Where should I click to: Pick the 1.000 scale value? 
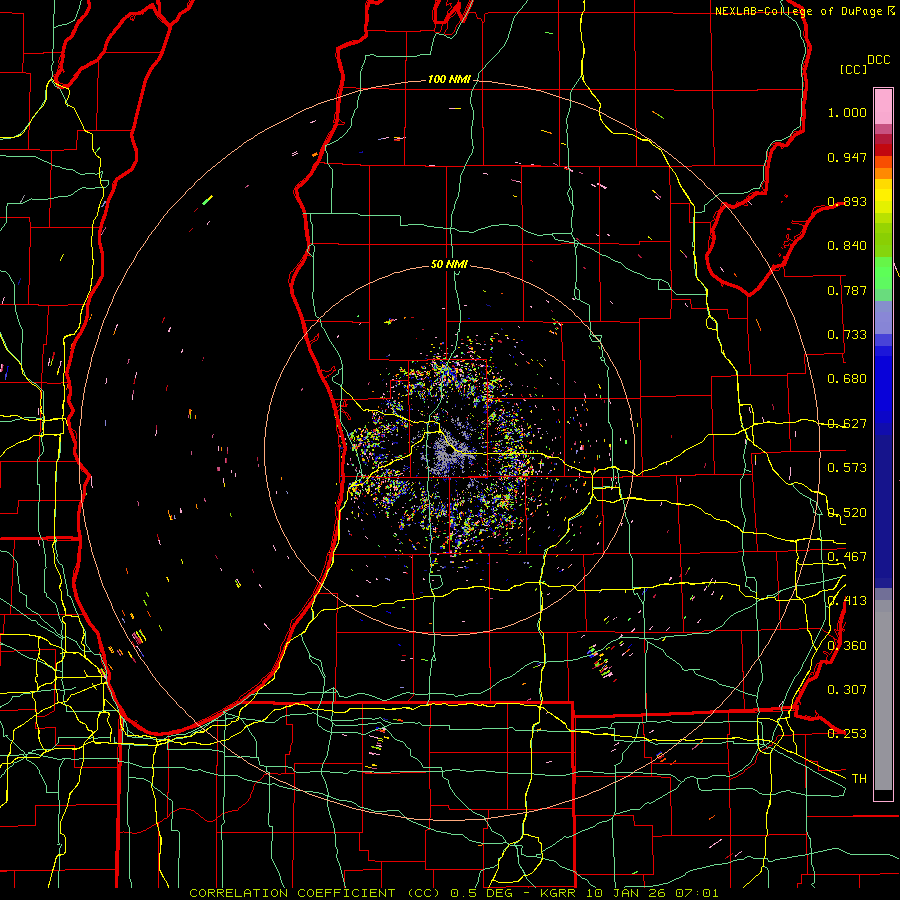pyautogui.click(x=847, y=112)
